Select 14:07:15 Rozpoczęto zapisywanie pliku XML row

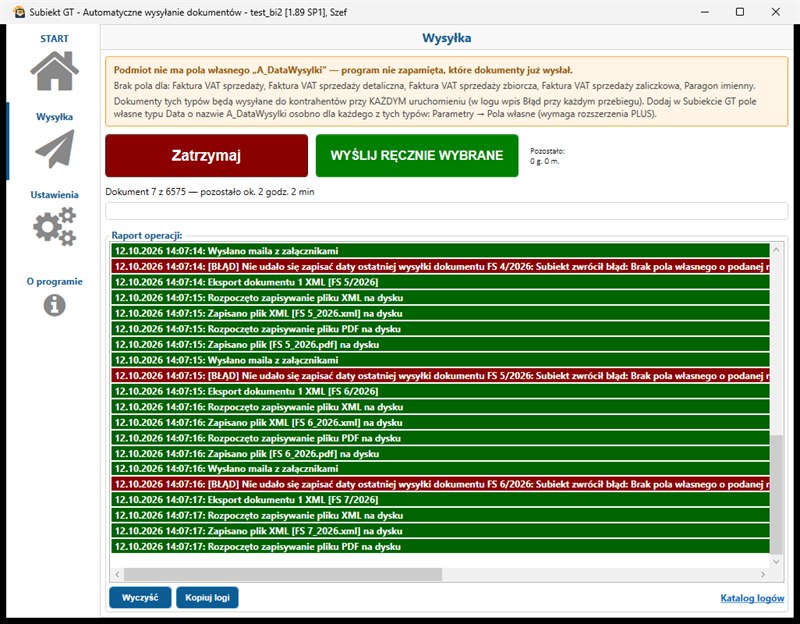click(440, 297)
